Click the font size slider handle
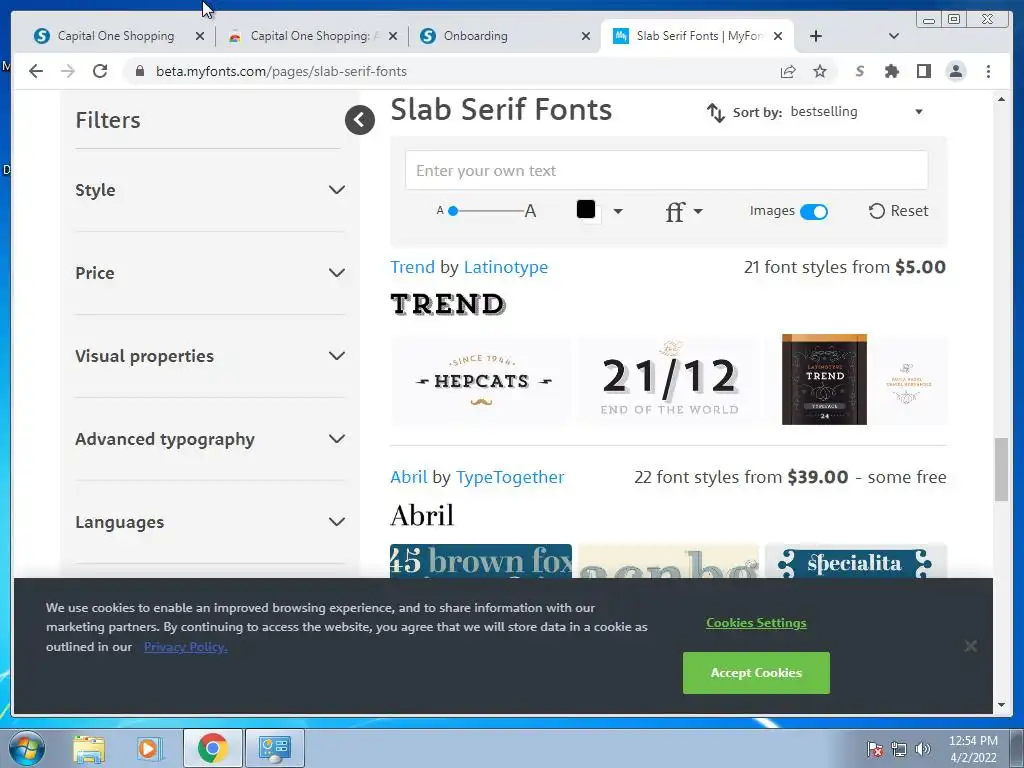Viewport: 1024px width, 768px height. click(x=453, y=211)
